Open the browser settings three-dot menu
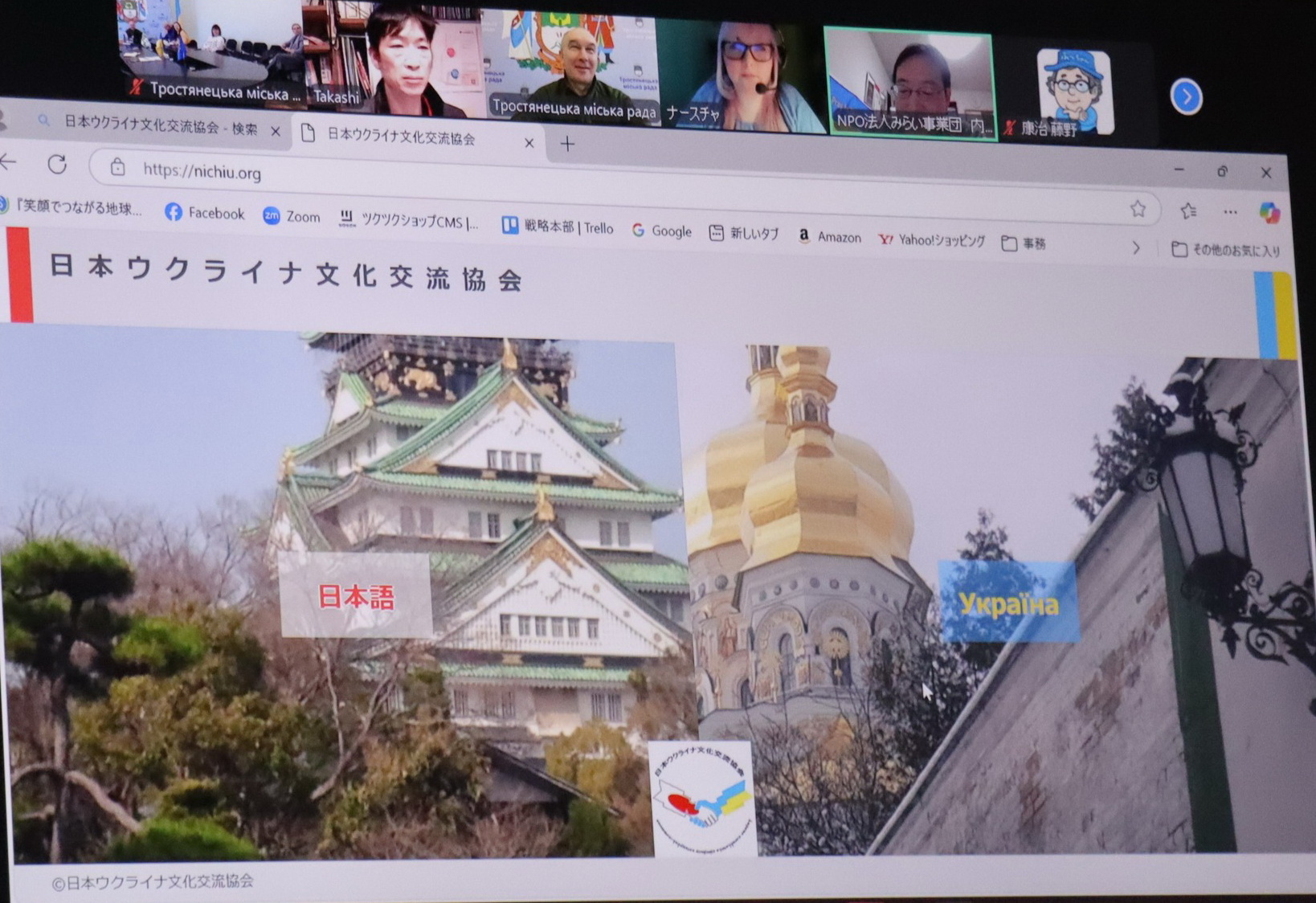This screenshot has width=1316, height=903. (x=1230, y=212)
